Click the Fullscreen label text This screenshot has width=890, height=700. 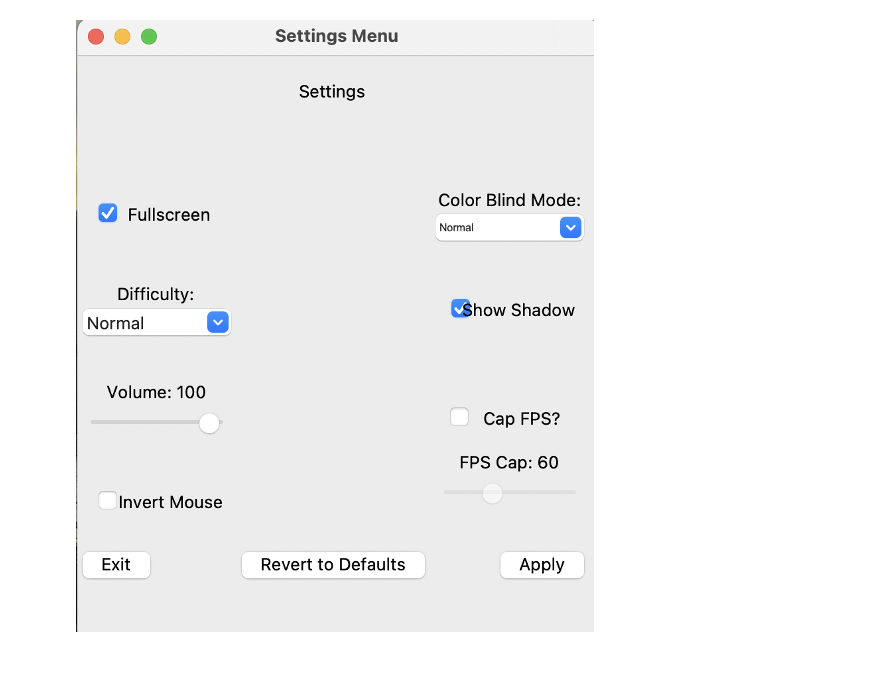169,215
